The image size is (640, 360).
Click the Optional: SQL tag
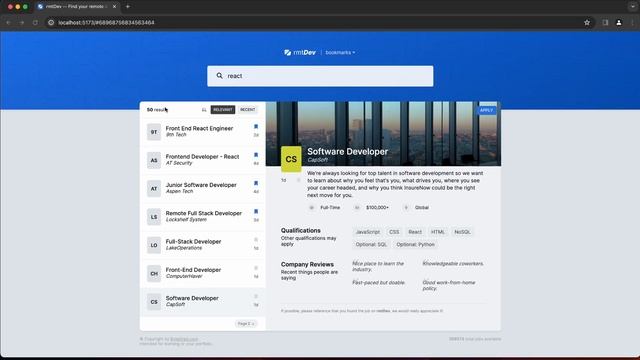coord(371,244)
